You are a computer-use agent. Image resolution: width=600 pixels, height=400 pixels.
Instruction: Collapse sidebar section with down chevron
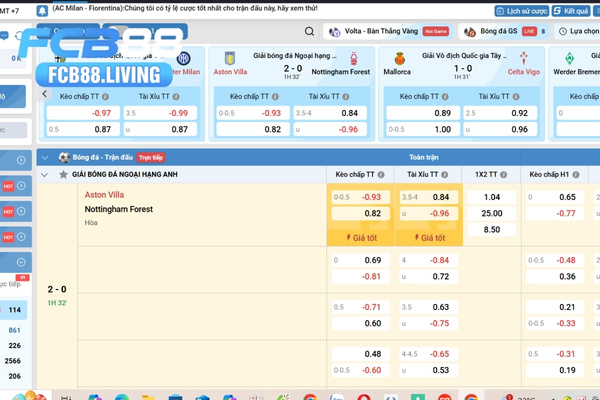21,262
